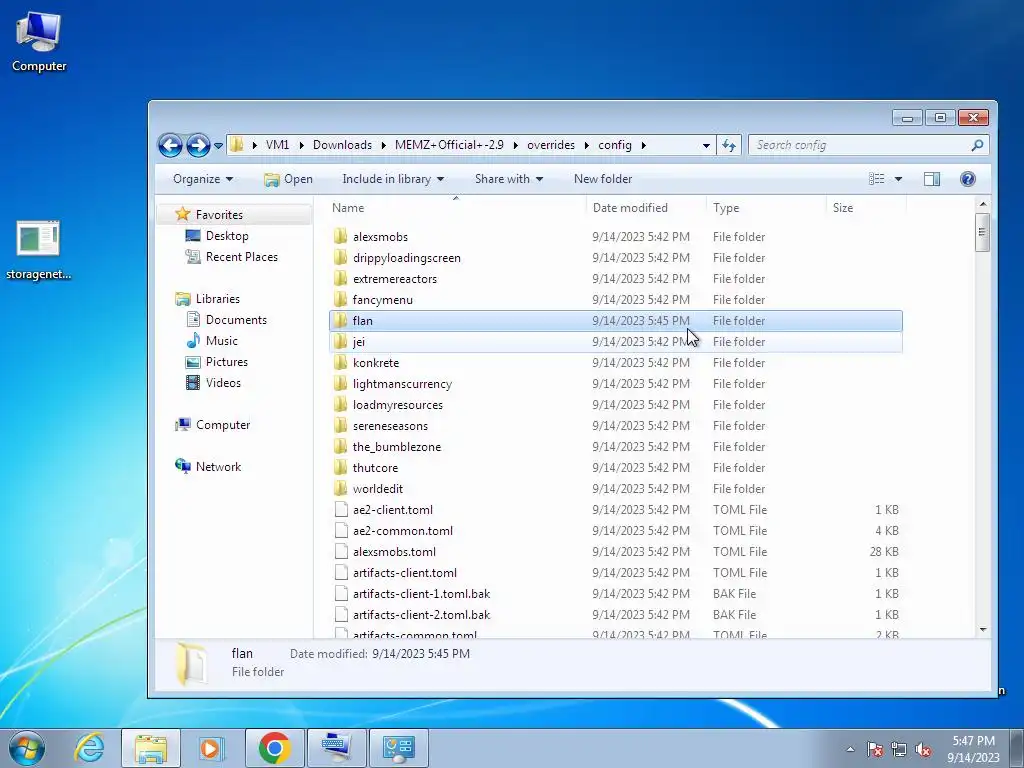Click Open in the toolbar
Screen dimensions: 1024x768
click(x=288, y=179)
